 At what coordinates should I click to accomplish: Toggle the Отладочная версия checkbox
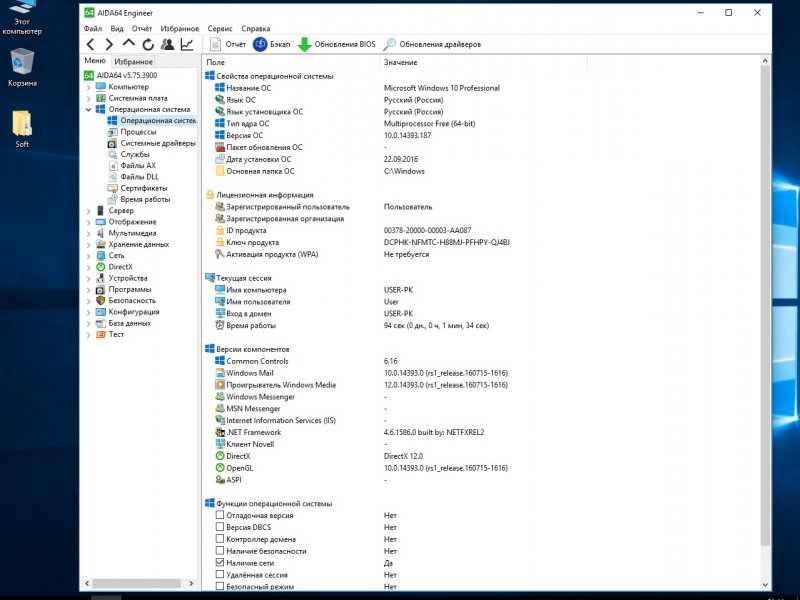tap(220, 515)
